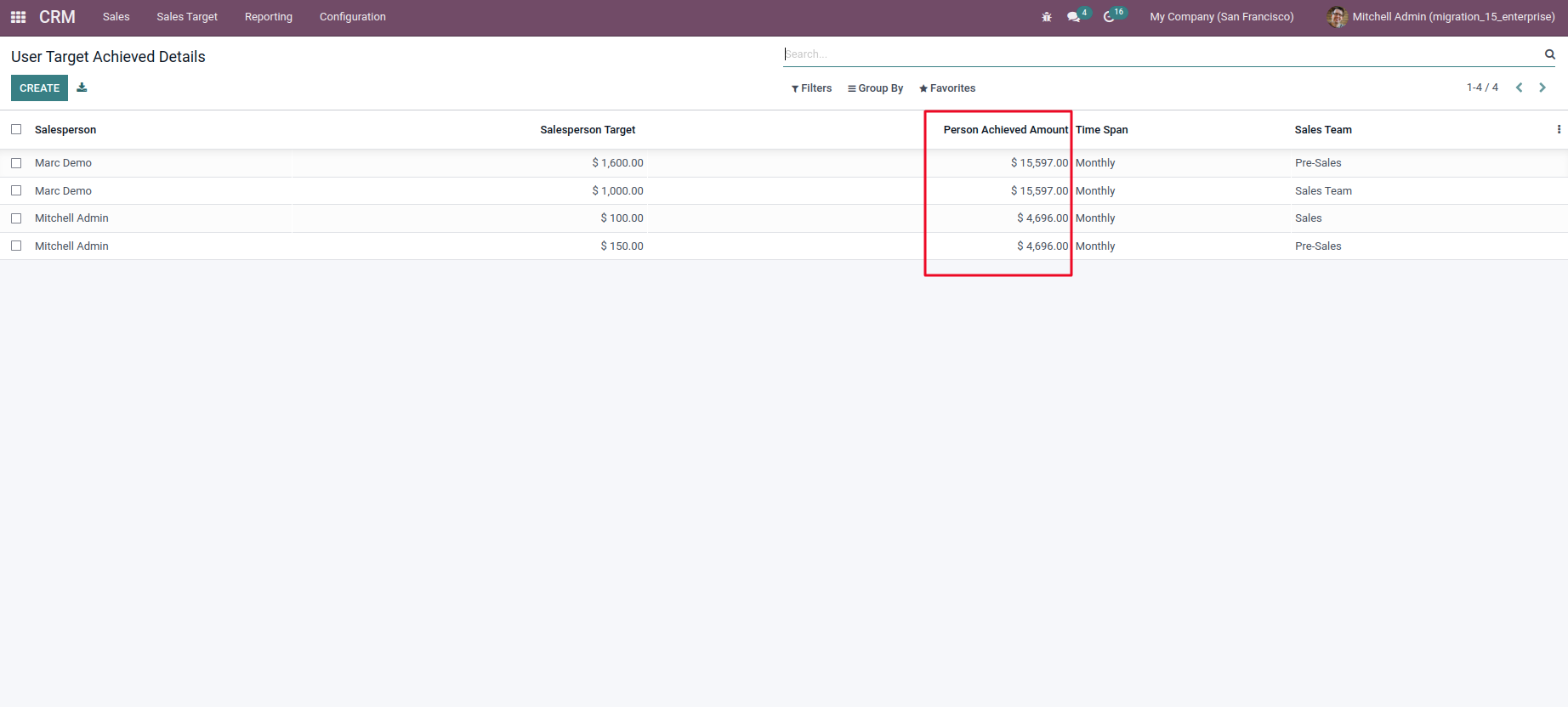Click Pre-Sales team in Marc Demo row
Image resolution: width=1568 pixels, height=707 pixels.
[x=1318, y=163]
